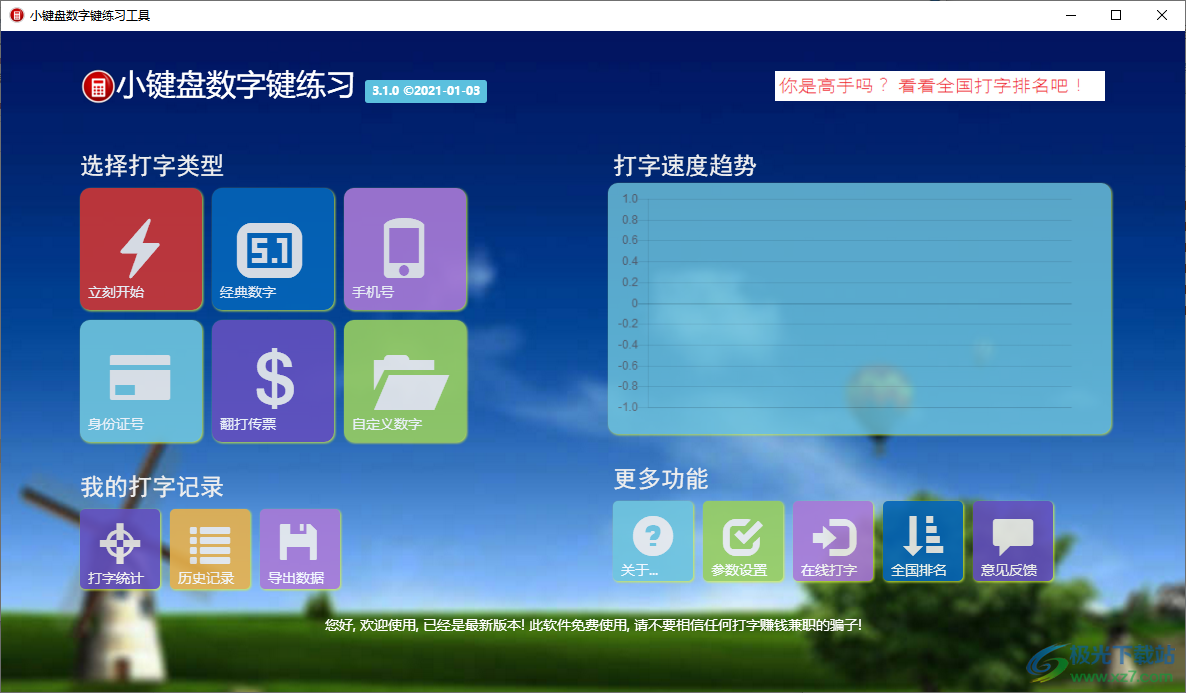Viewport: 1186px width, 693px height.
Task: Click the 我的打字记录 heading
Action: pyautogui.click(x=152, y=486)
